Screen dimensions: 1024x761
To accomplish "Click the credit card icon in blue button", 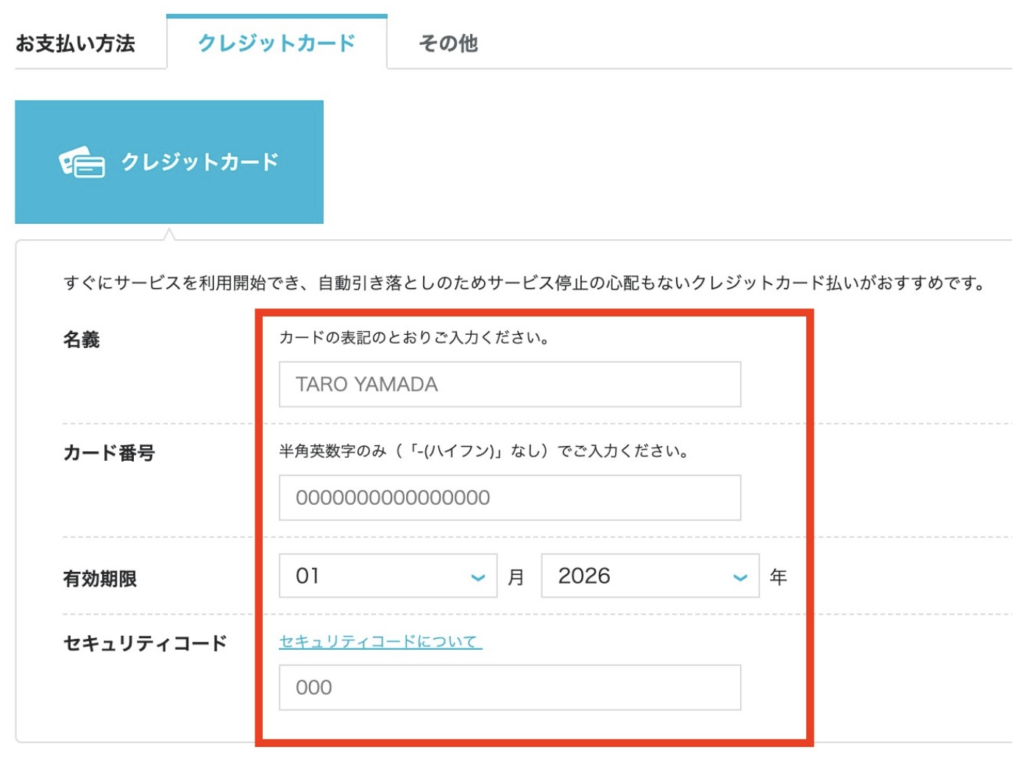I will click(x=82, y=162).
